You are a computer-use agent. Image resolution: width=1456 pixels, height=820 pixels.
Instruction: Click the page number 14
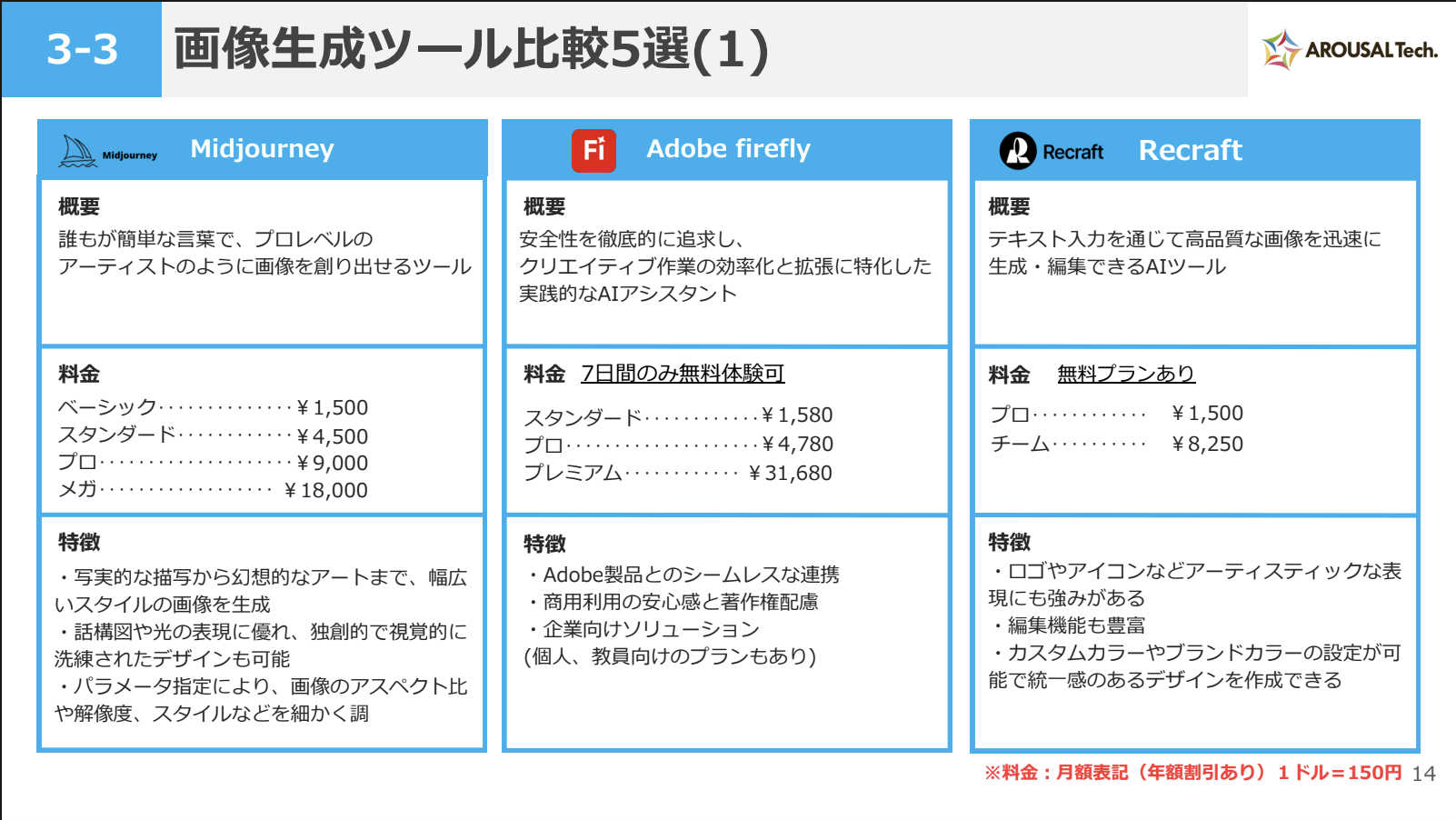pos(1423,774)
